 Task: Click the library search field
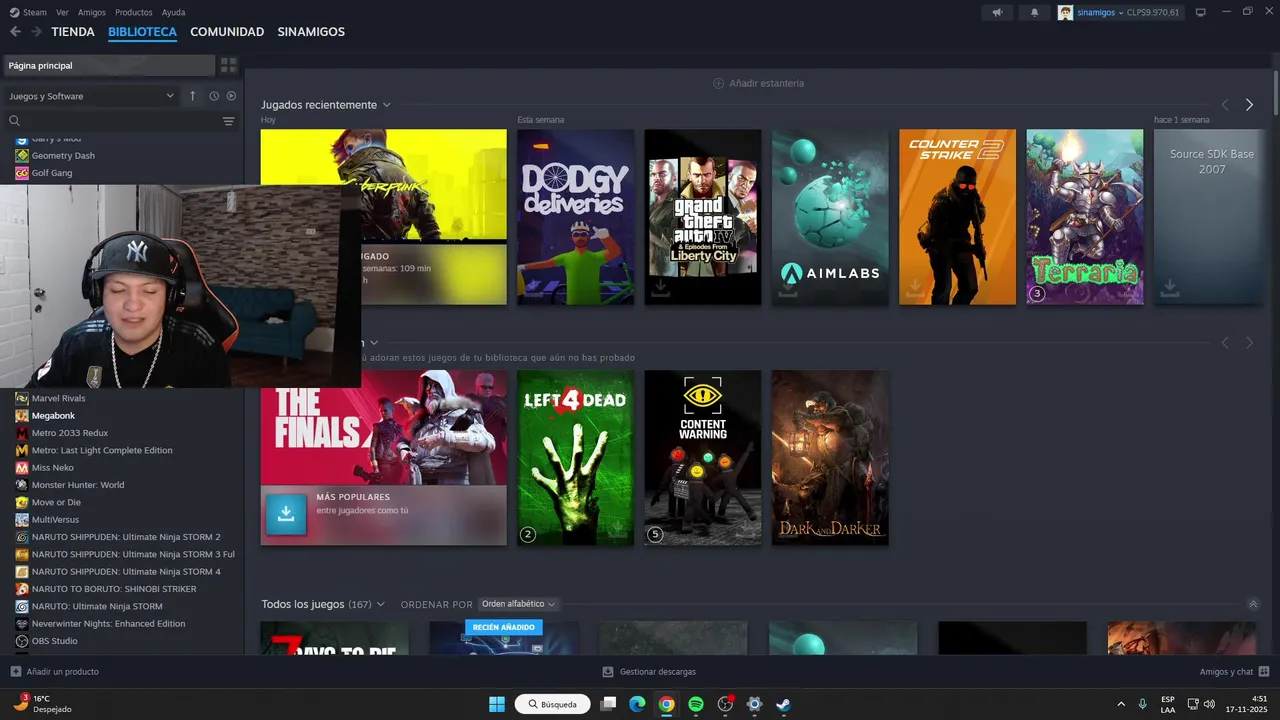(x=115, y=121)
